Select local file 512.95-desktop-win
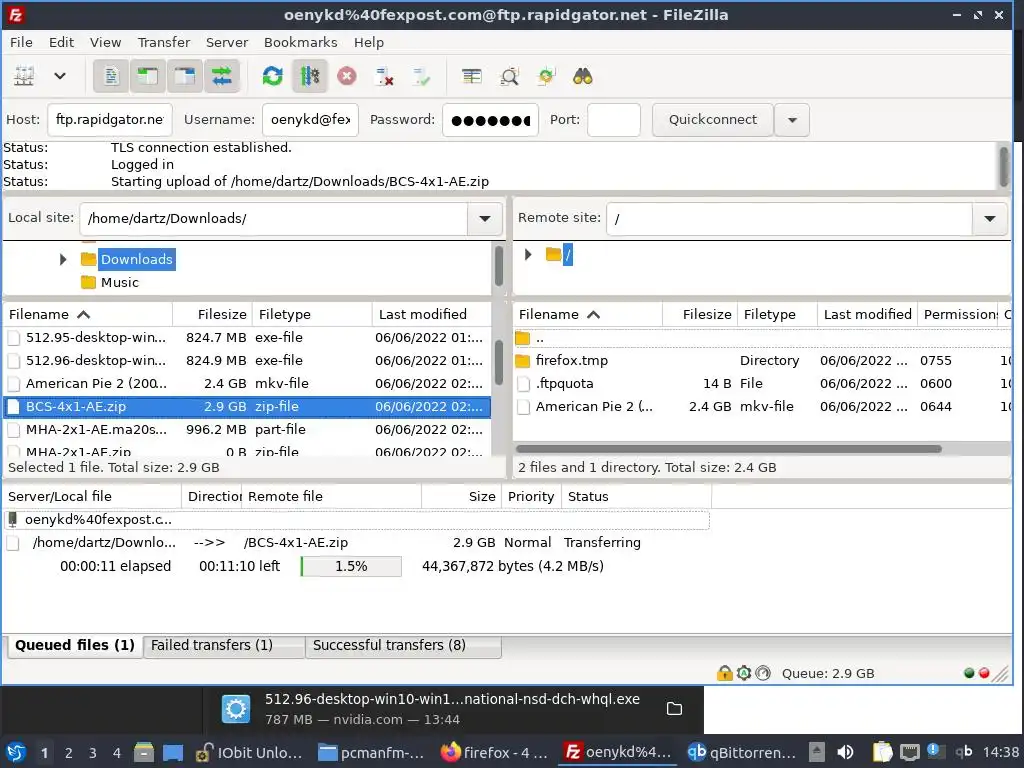The image size is (1024, 768). (x=247, y=338)
